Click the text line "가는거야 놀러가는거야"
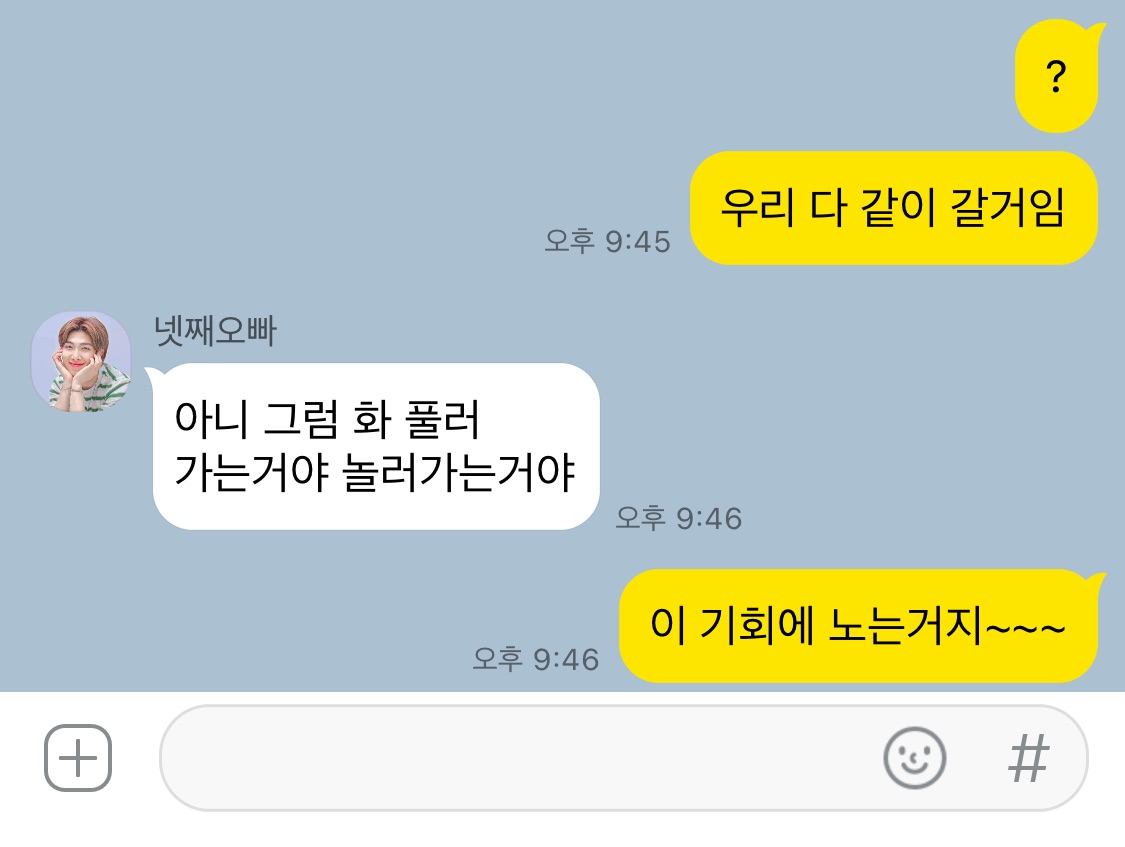This screenshot has height=847, width=1125. coord(375,473)
